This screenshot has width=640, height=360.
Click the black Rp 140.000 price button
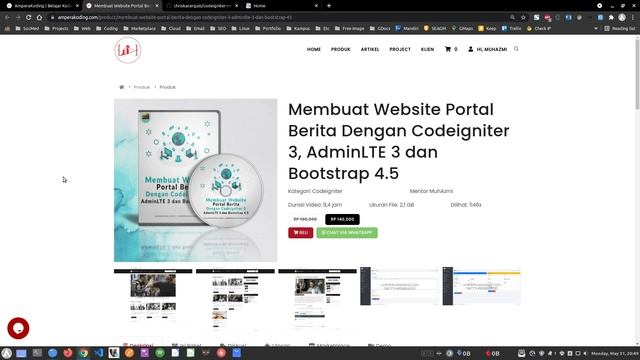342,219
